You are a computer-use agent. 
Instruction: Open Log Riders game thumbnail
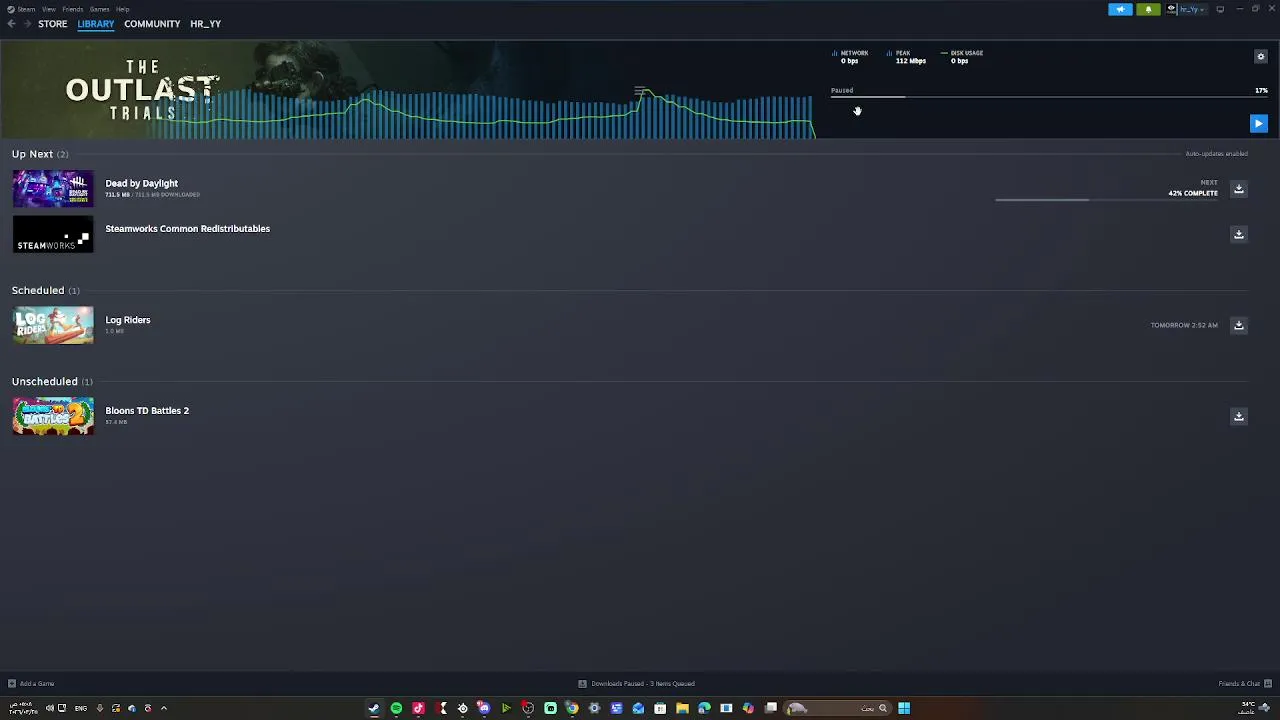tap(53, 325)
